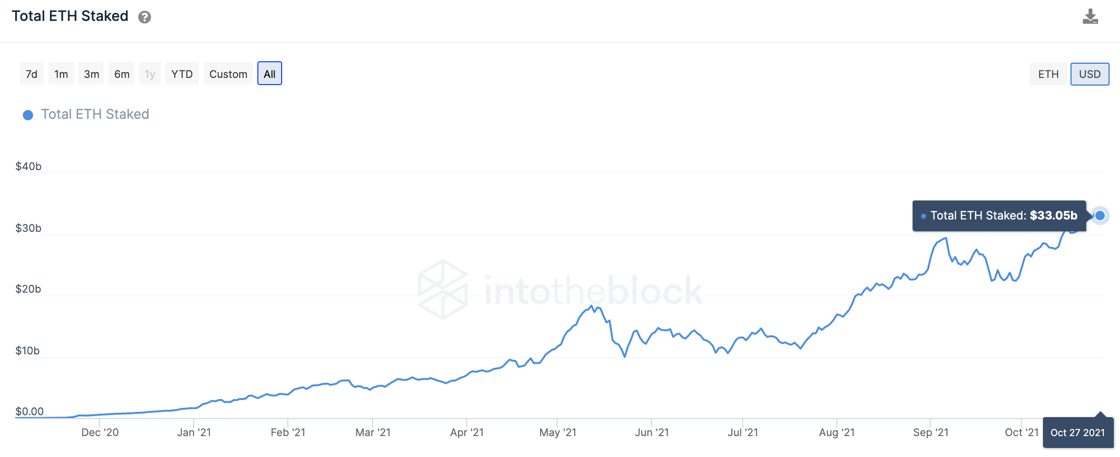Click the 1y time range option
Screen dimensions: 1120x457
pos(150,74)
